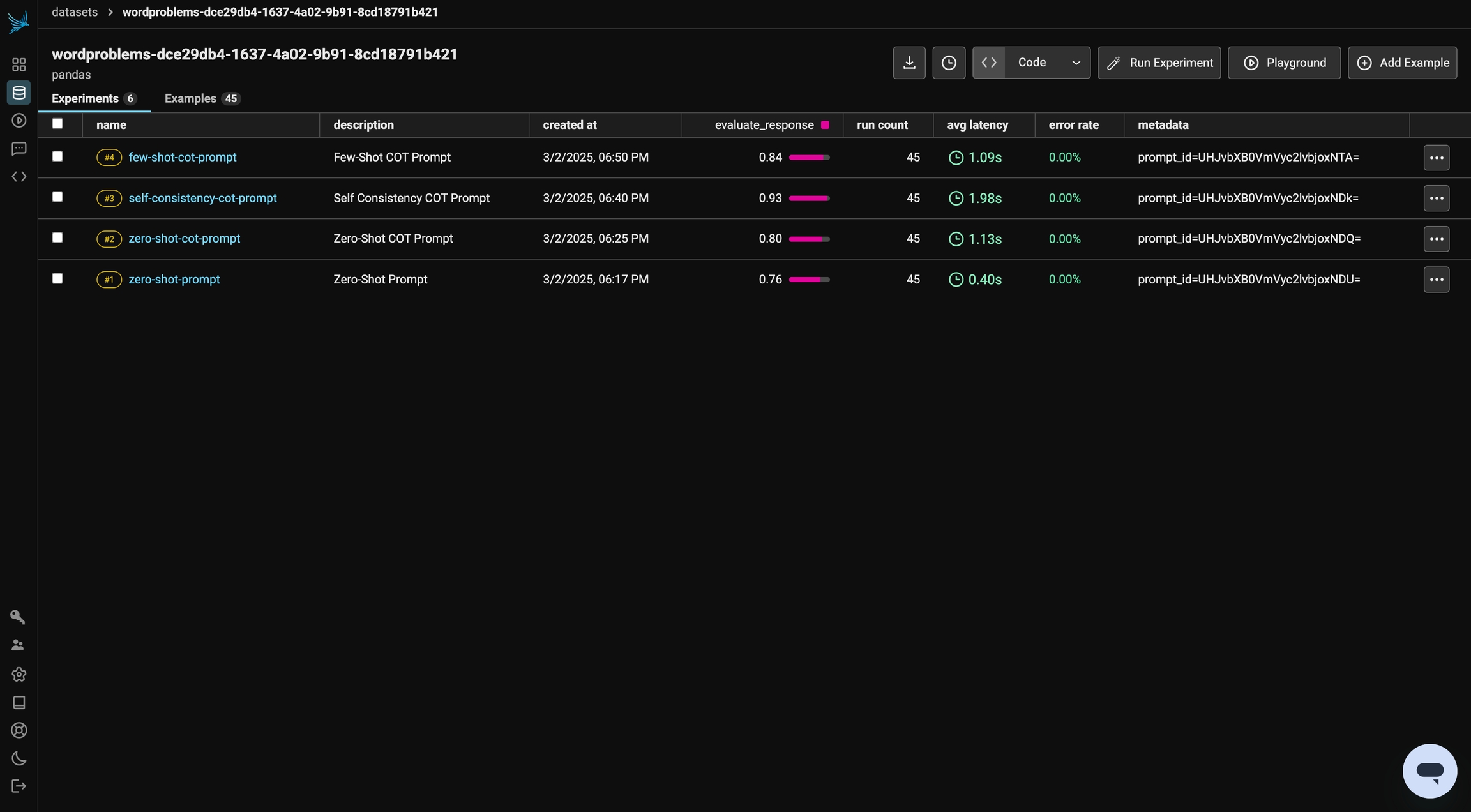Screen dimensions: 1471x812
Task: Select the zero-shot-prompt row checkbox
Action: (x=57, y=278)
